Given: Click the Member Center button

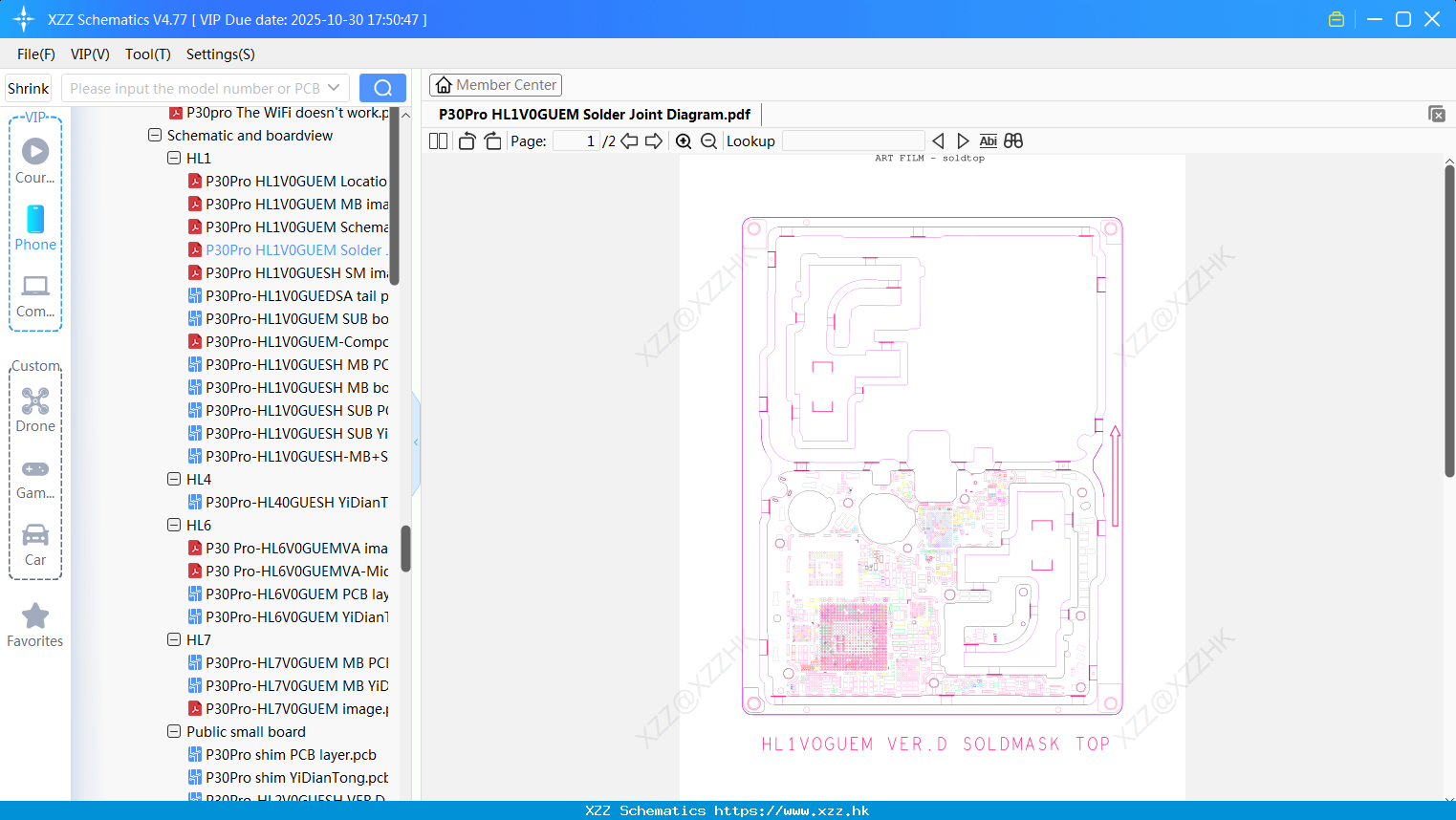Looking at the screenshot, I should pyautogui.click(x=495, y=85).
